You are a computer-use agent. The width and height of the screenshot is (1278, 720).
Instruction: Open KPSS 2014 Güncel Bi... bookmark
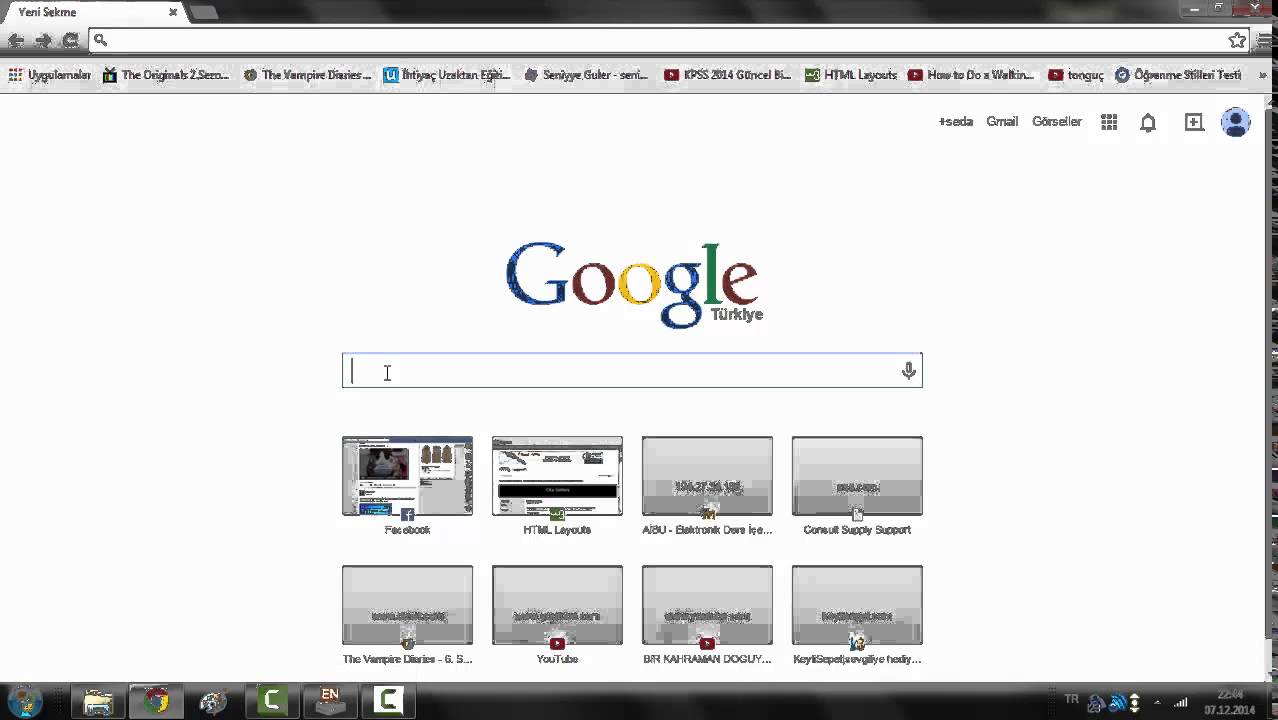tap(728, 75)
